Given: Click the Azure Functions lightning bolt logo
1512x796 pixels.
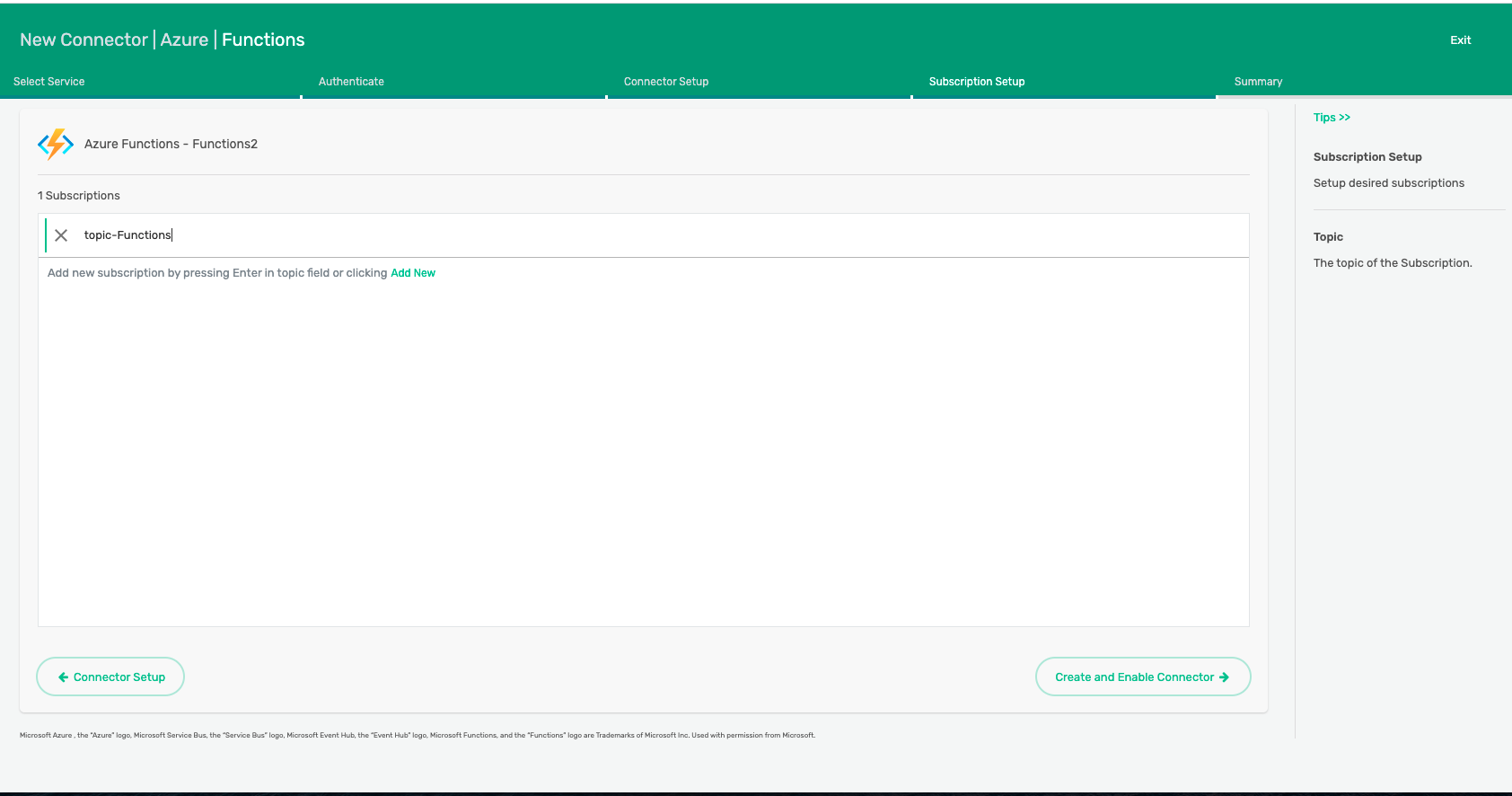Looking at the screenshot, I should coord(56,144).
